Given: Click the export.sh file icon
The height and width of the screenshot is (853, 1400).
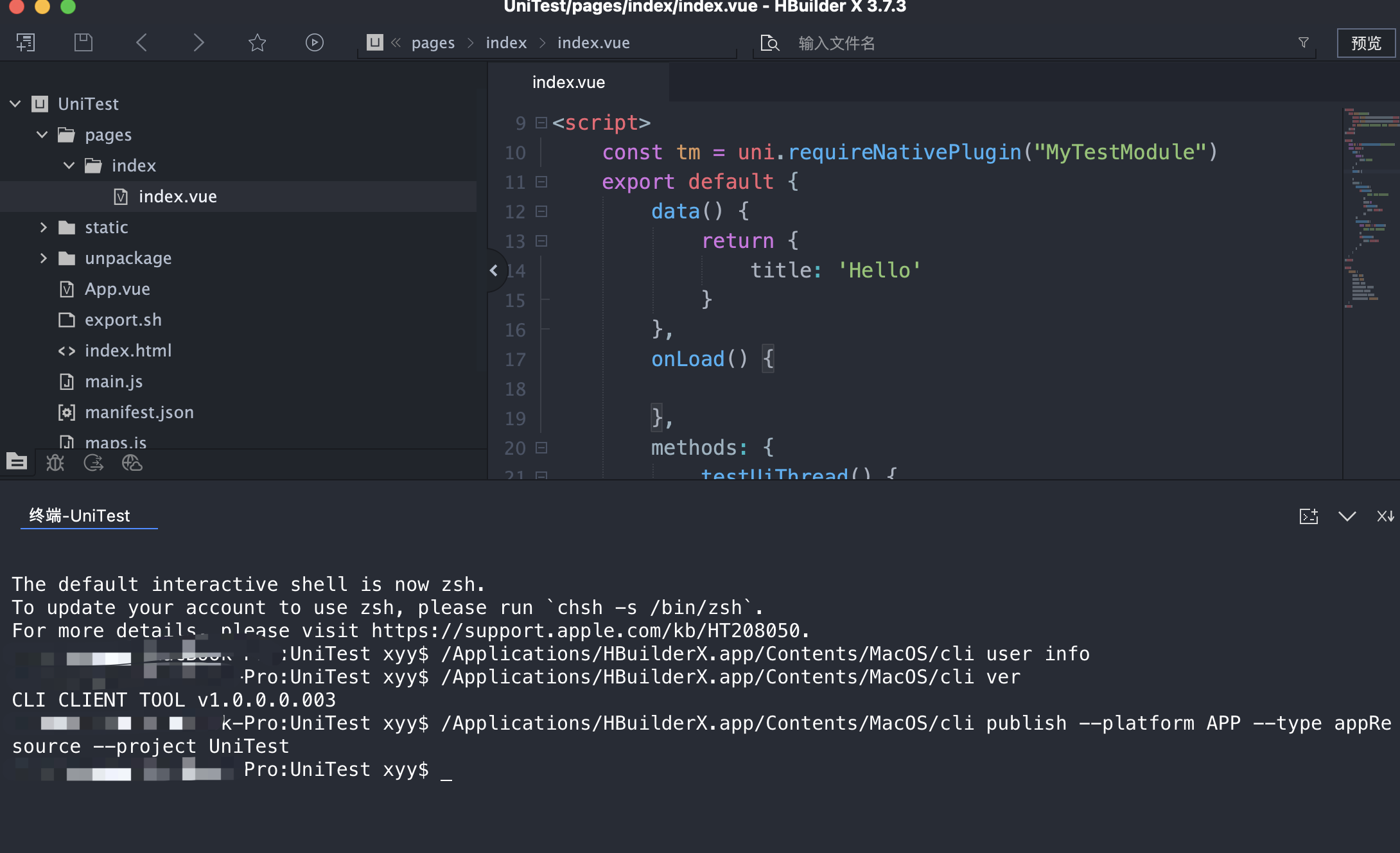Looking at the screenshot, I should (67, 320).
